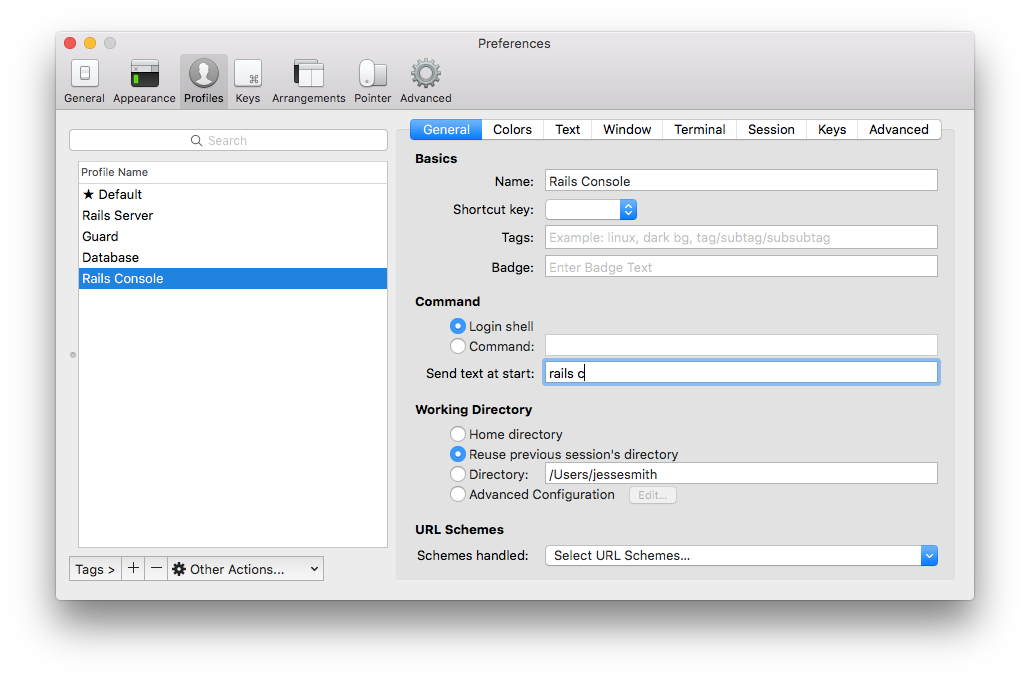Open the Shortcut key dropdown

coord(591,210)
